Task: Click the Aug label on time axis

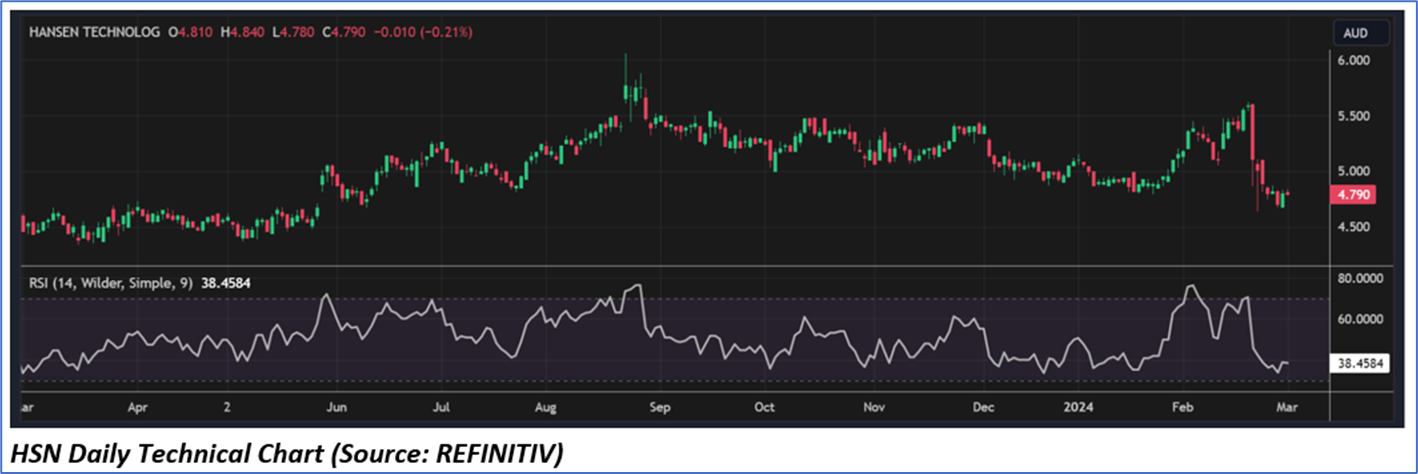Action: pyautogui.click(x=545, y=408)
